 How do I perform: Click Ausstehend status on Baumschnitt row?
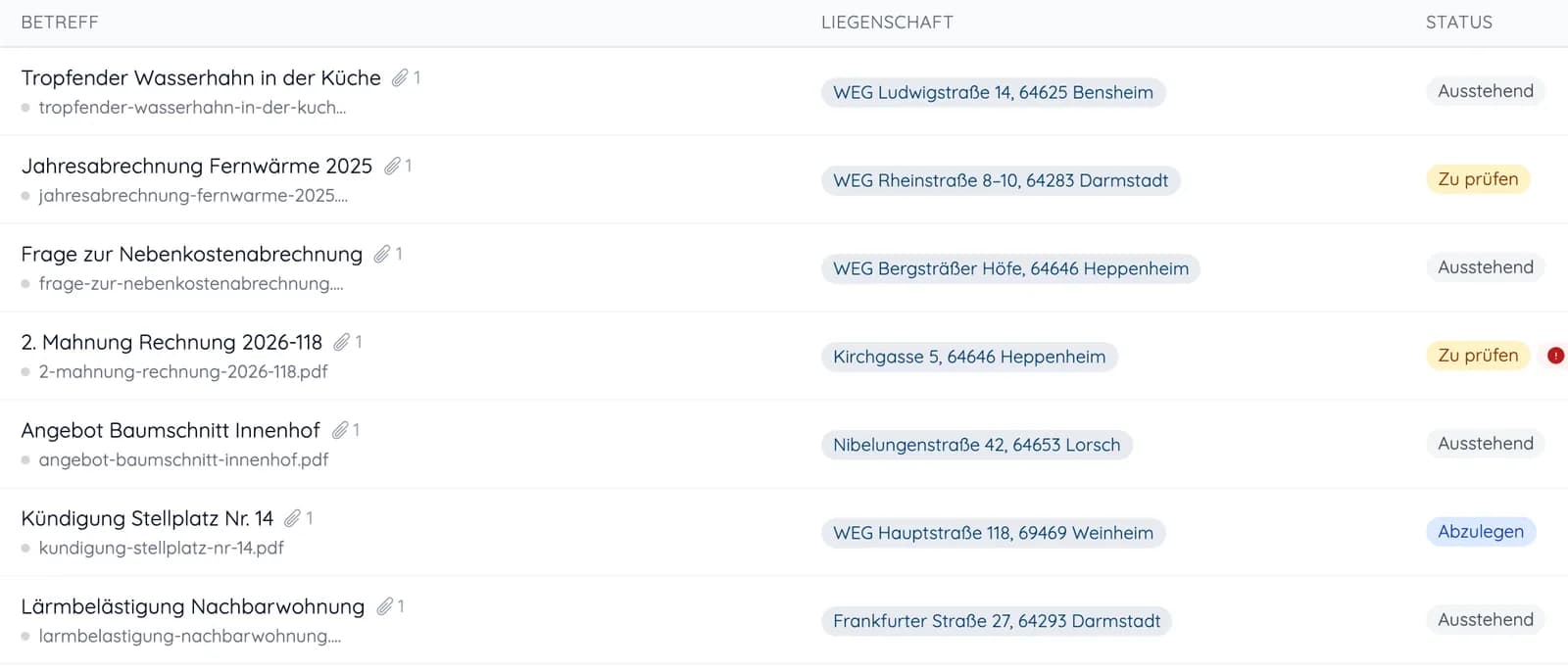(x=1486, y=444)
